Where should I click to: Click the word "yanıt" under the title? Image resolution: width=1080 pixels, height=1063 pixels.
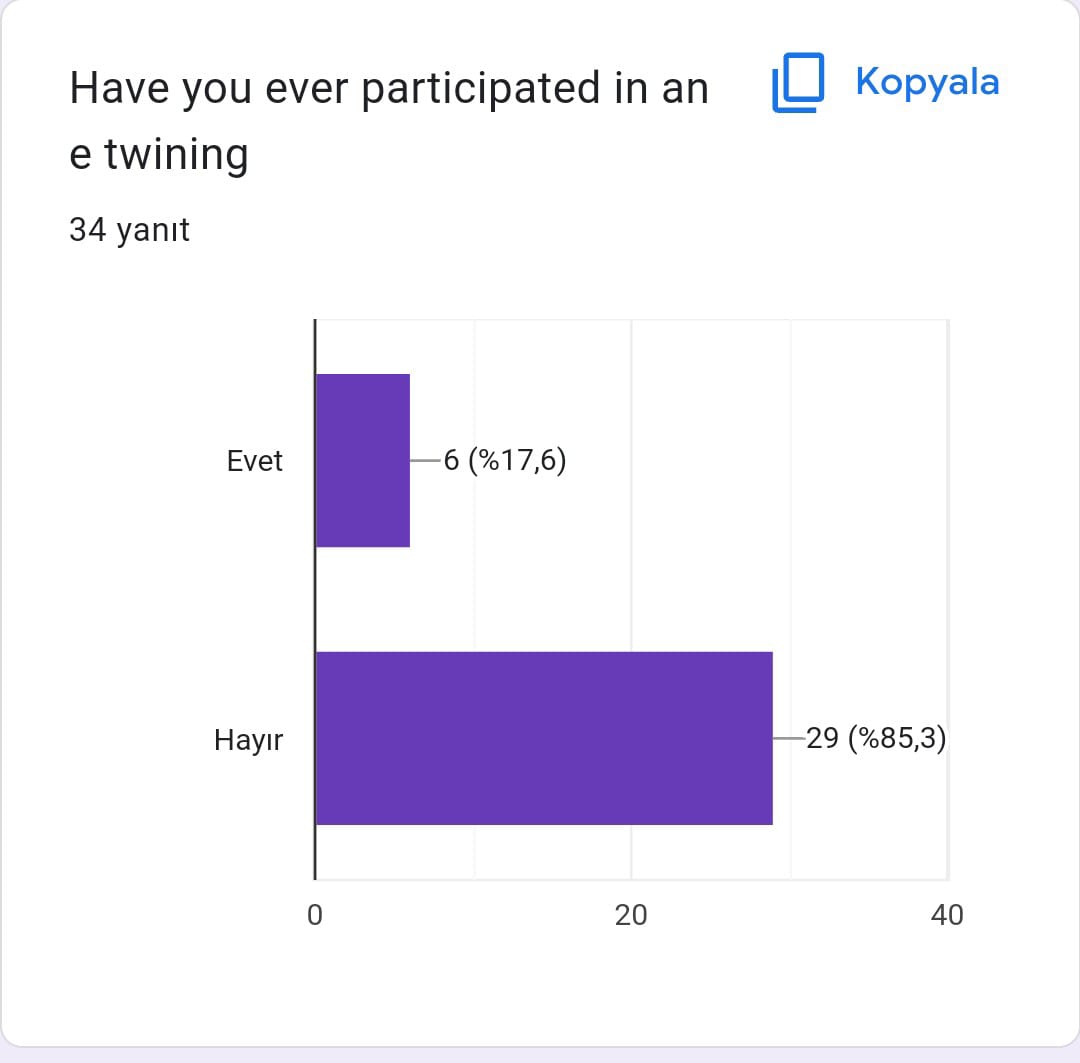(x=153, y=231)
